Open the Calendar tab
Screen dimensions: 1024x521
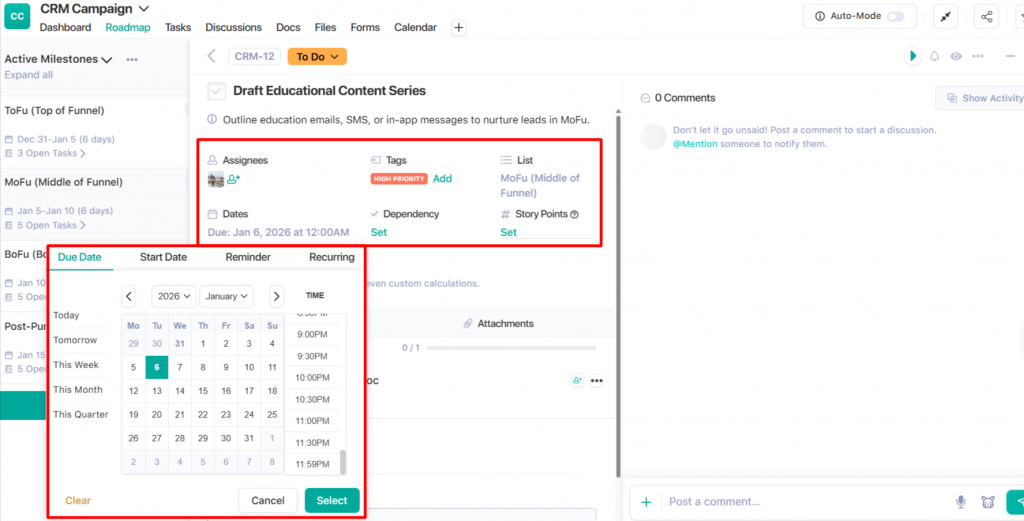click(415, 27)
